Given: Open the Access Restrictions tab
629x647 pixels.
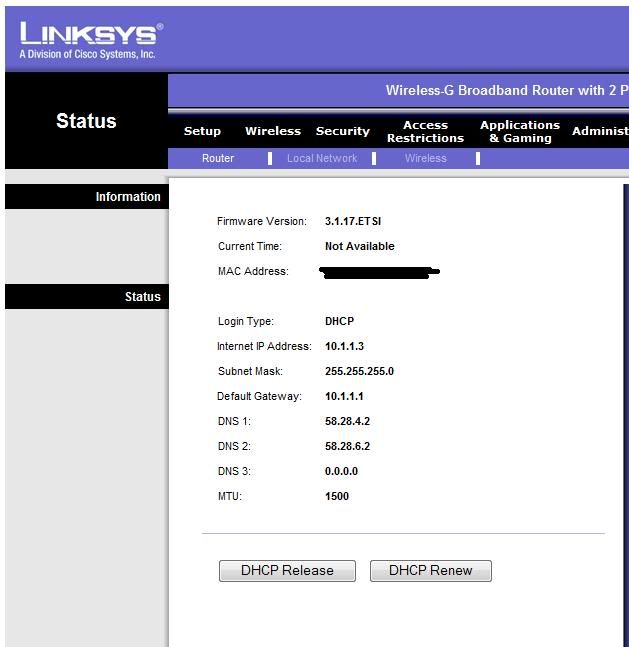Looking at the screenshot, I should pos(425,132).
